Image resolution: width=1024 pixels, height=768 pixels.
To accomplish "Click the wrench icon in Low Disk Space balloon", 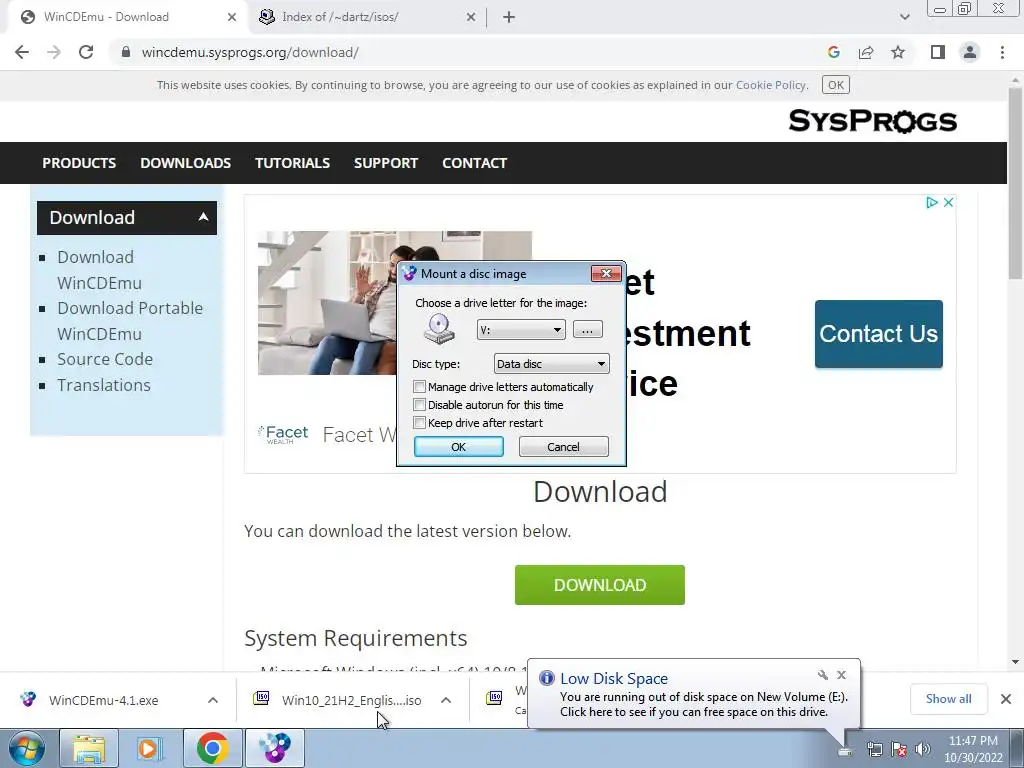I will click(x=823, y=675).
